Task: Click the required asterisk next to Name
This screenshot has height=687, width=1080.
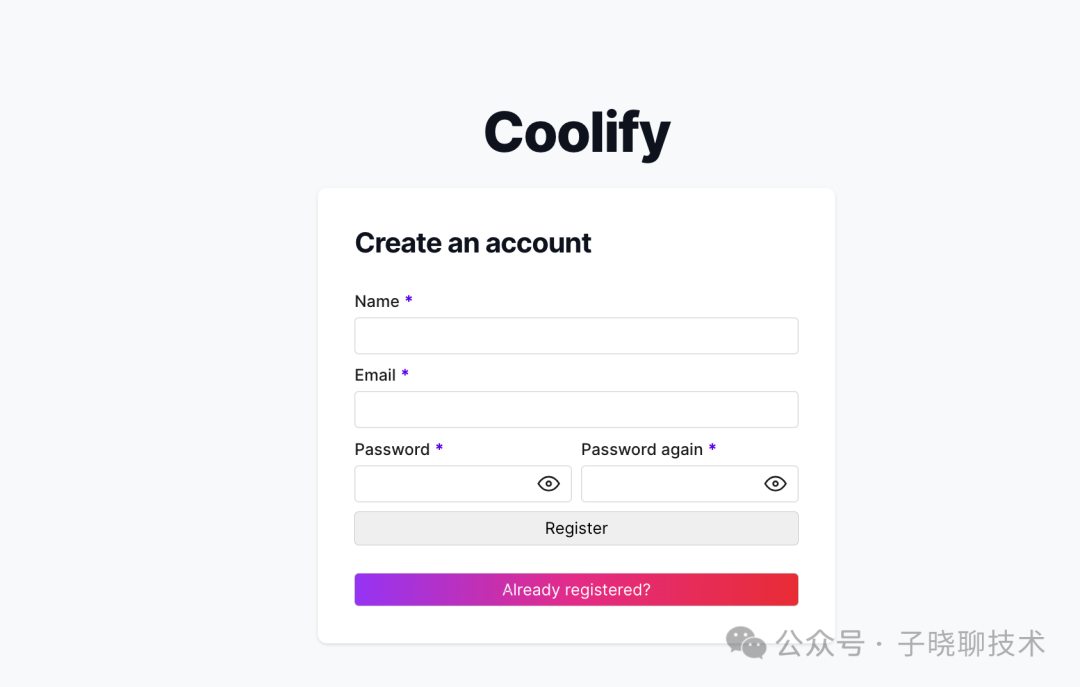Action: [x=409, y=300]
